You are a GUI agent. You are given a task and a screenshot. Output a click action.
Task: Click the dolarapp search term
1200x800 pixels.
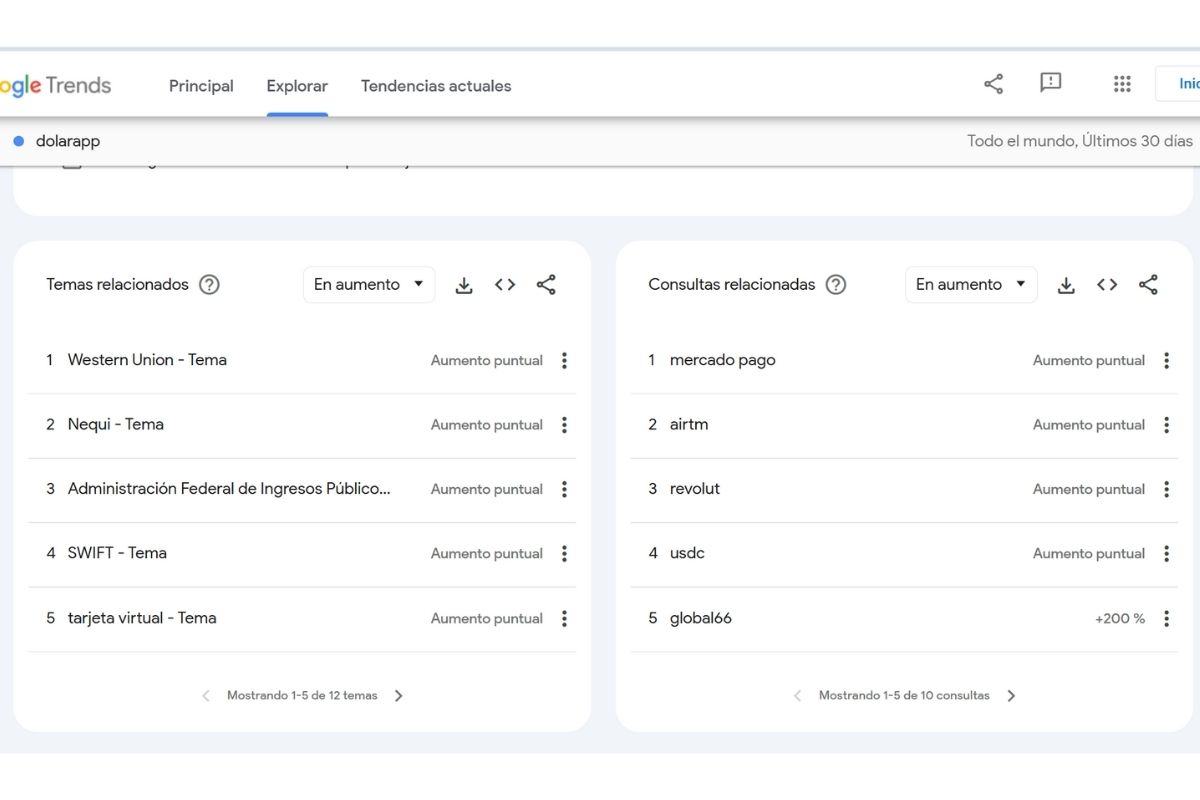pos(68,141)
